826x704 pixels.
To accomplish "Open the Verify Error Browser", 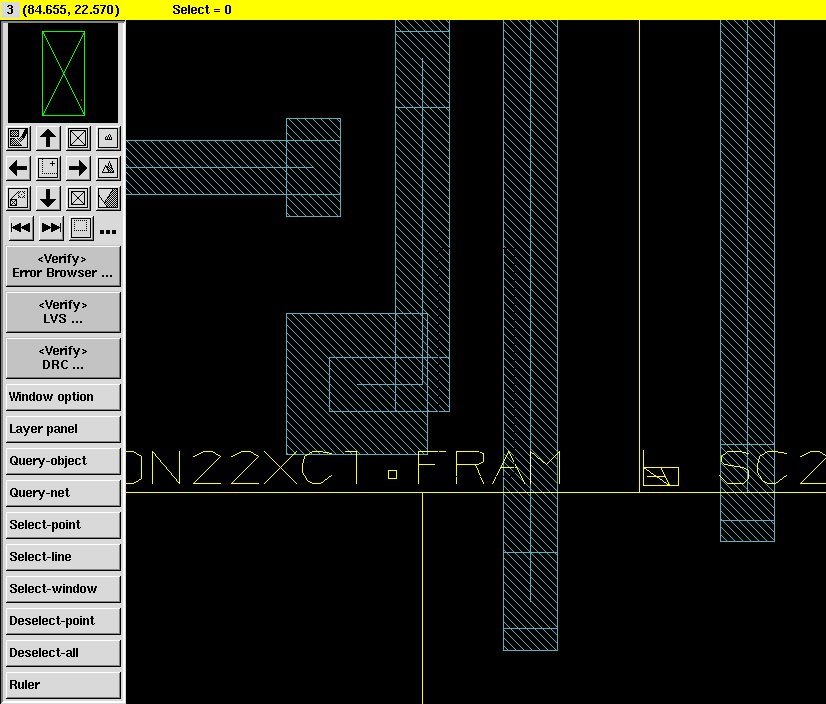I will 63,266.
